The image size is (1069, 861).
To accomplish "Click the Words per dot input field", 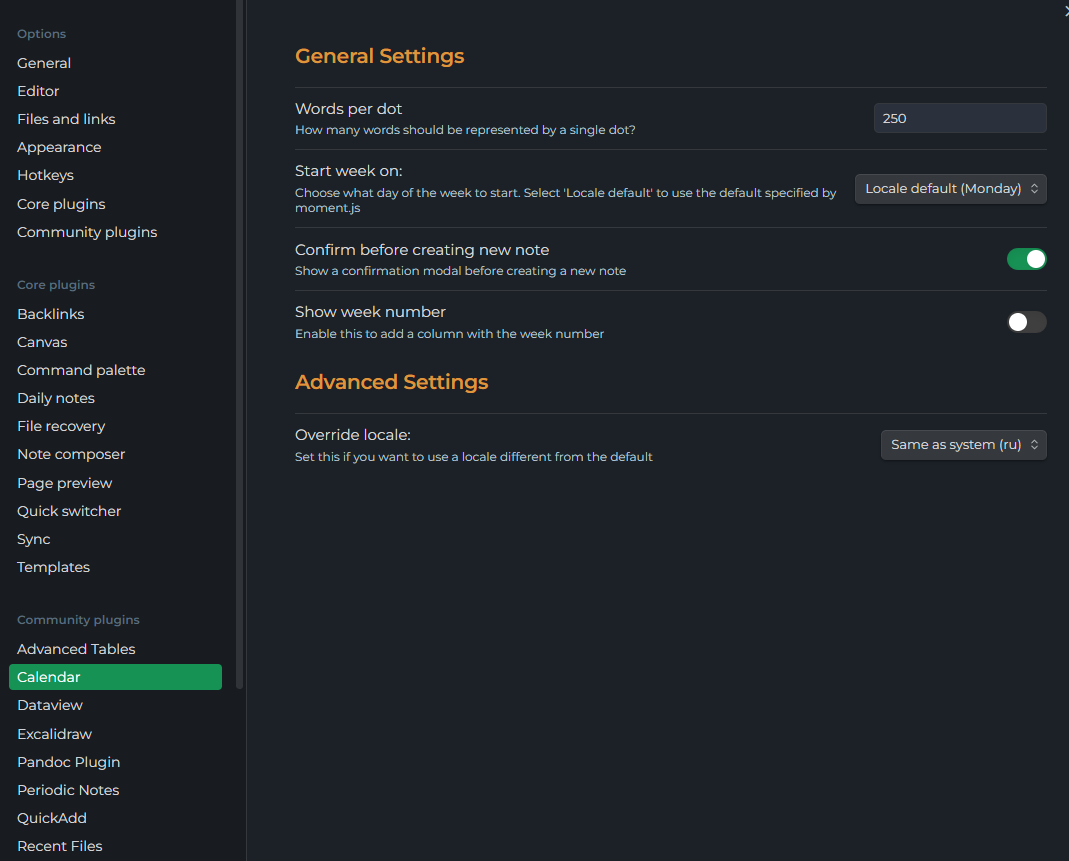I will coord(960,118).
